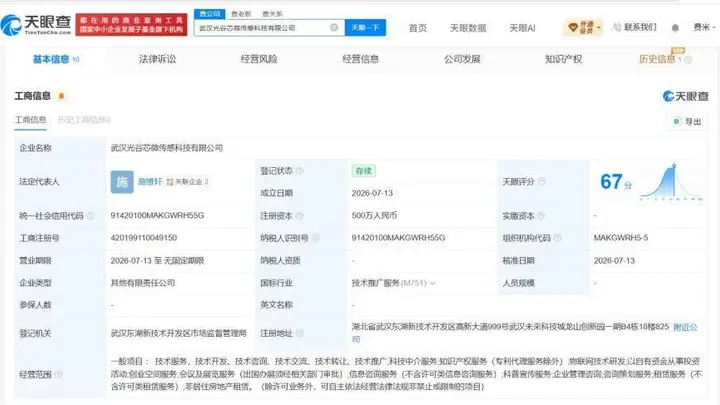Click the help icon beside 纳税人识别号
Screen dimensions: 720x405
(315, 238)
